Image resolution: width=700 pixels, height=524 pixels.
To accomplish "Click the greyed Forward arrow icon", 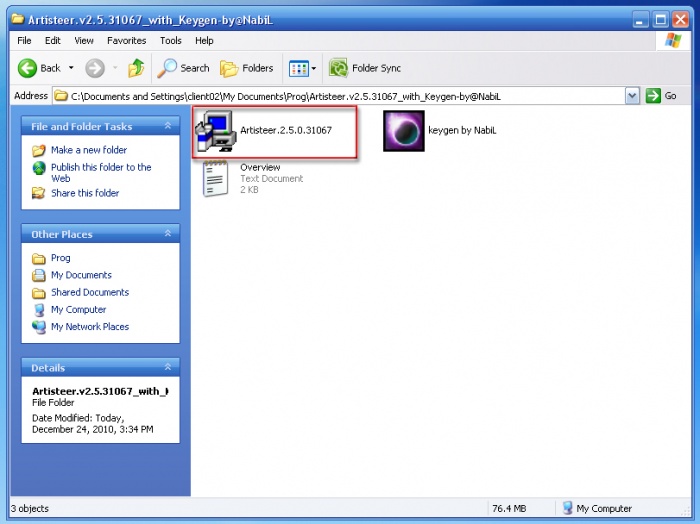I will click(x=95, y=68).
